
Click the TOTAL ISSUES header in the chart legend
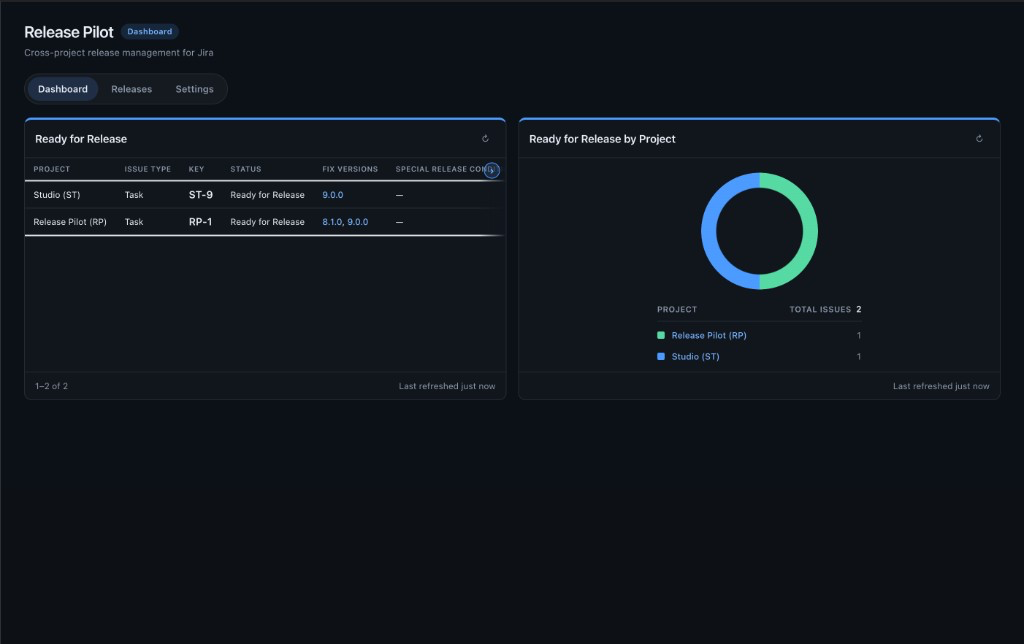pos(820,310)
